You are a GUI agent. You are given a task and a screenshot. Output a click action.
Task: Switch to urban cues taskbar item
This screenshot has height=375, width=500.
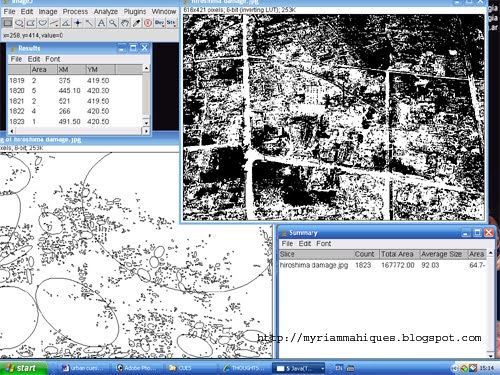click(x=84, y=368)
